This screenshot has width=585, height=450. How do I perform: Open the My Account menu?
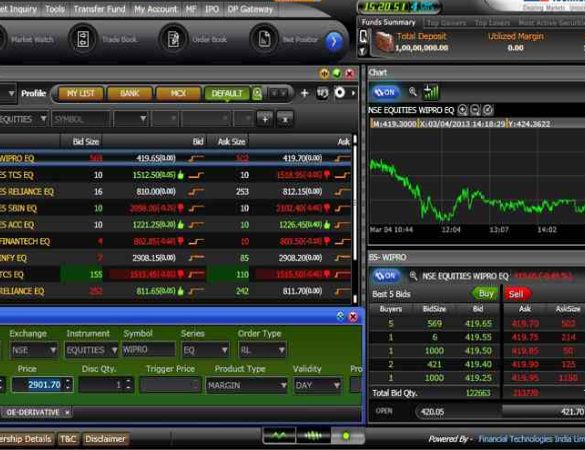[156, 9]
